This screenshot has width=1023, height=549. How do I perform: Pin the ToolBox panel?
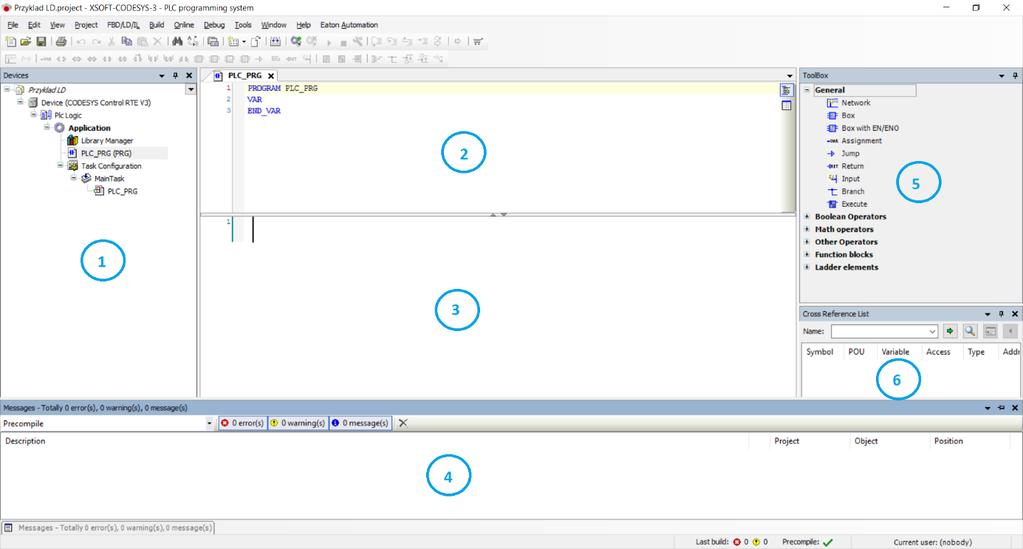[x=1015, y=76]
